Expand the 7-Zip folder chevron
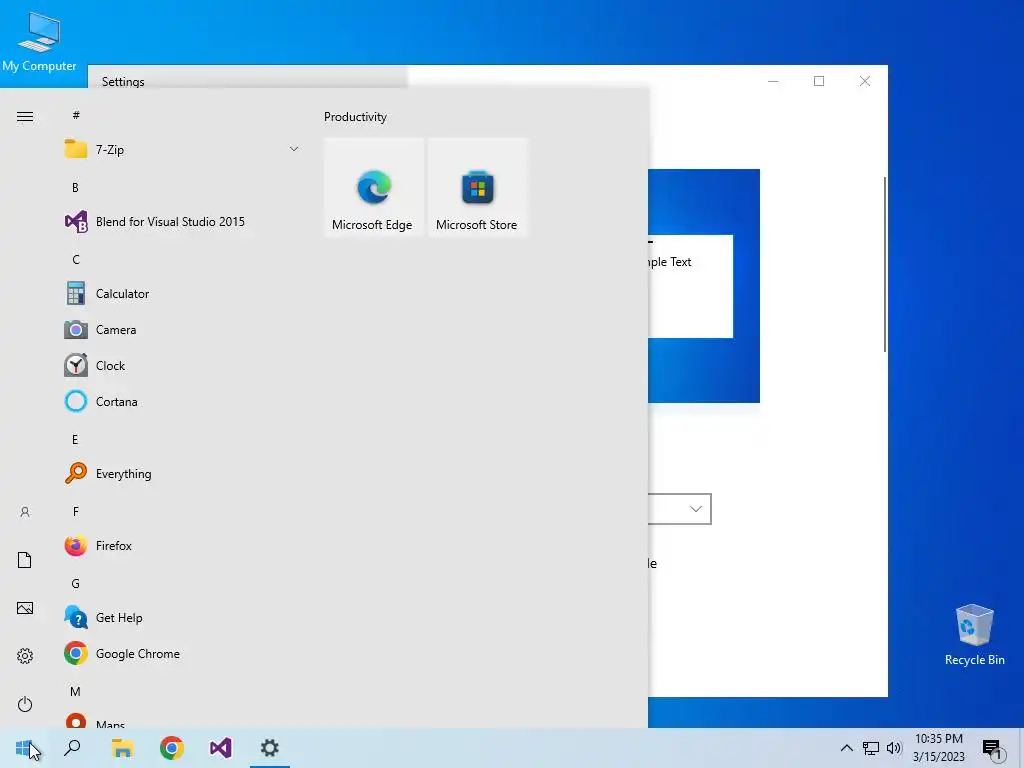The height and width of the screenshot is (768, 1024). tap(294, 150)
